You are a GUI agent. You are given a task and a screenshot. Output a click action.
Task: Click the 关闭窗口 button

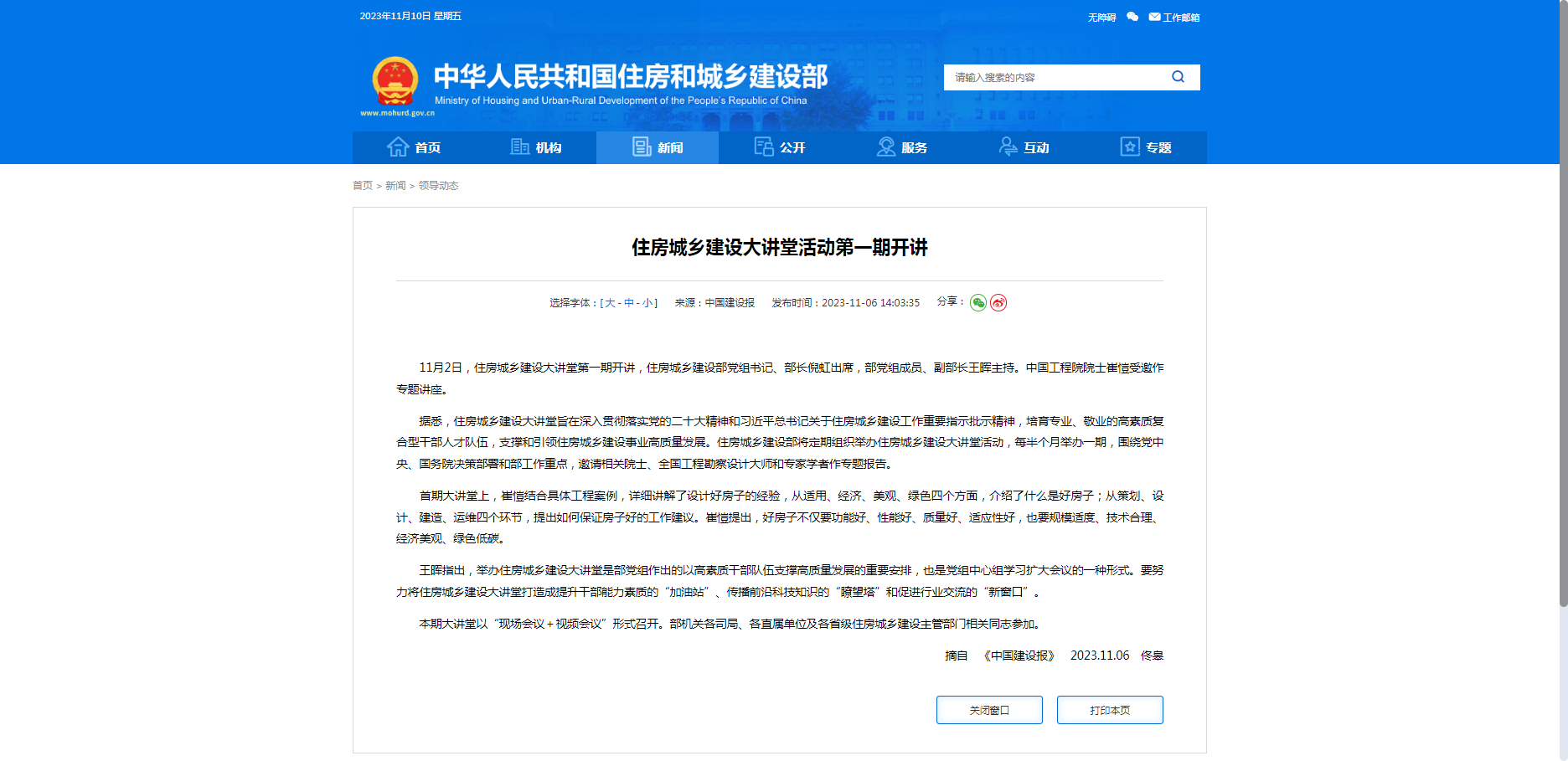[x=989, y=710]
